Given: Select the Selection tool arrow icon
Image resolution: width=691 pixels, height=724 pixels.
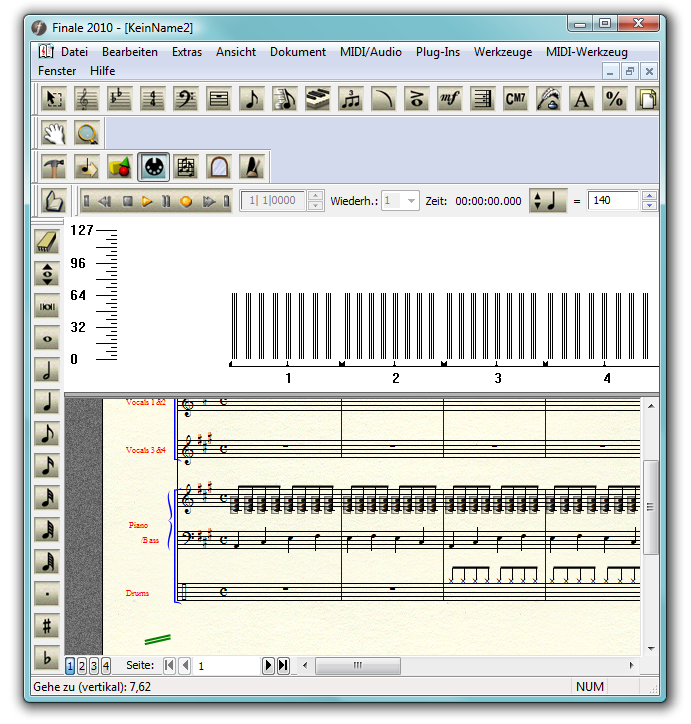Looking at the screenshot, I should [x=54, y=99].
